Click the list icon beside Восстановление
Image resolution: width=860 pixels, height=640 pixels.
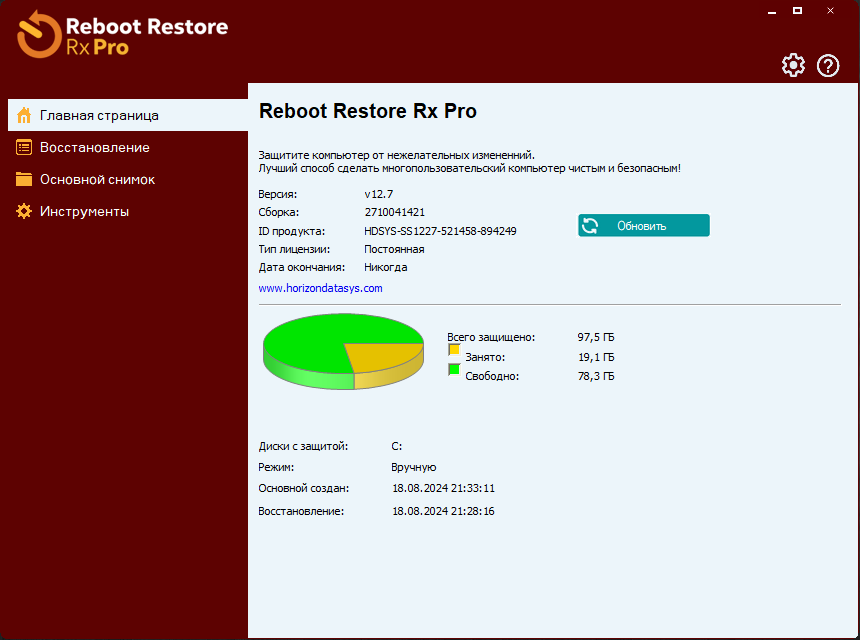tap(24, 147)
